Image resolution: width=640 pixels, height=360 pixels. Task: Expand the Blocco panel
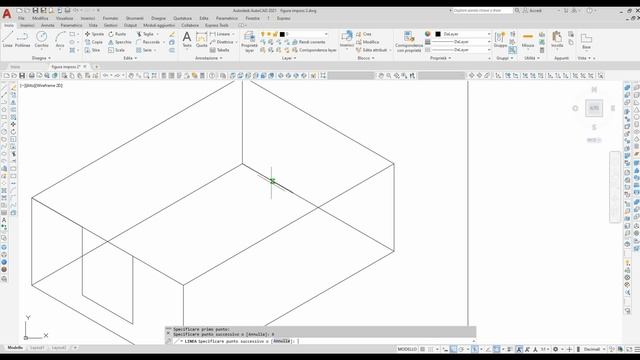366,58
